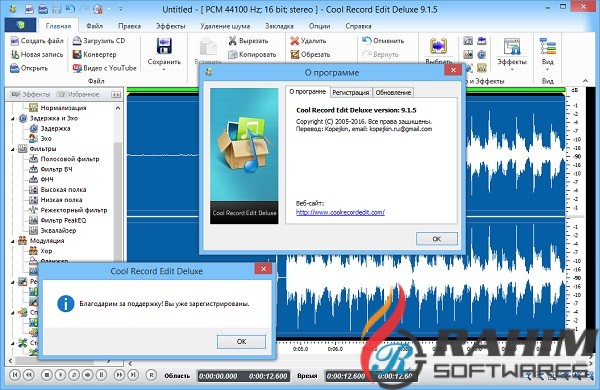Screen dimensions: 600x390
Task: Open the Удаление шума tab
Action: 225,26
